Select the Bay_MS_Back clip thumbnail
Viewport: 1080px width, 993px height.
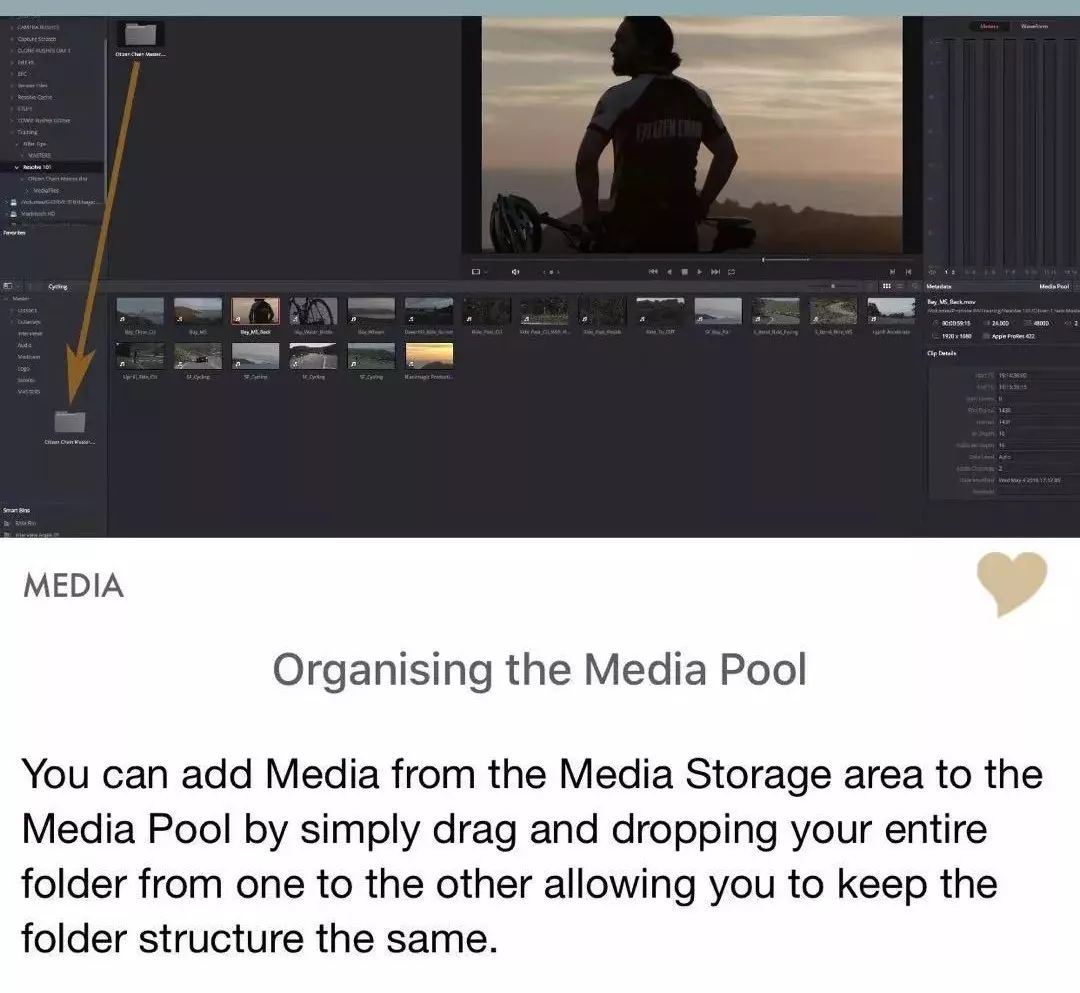255,311
